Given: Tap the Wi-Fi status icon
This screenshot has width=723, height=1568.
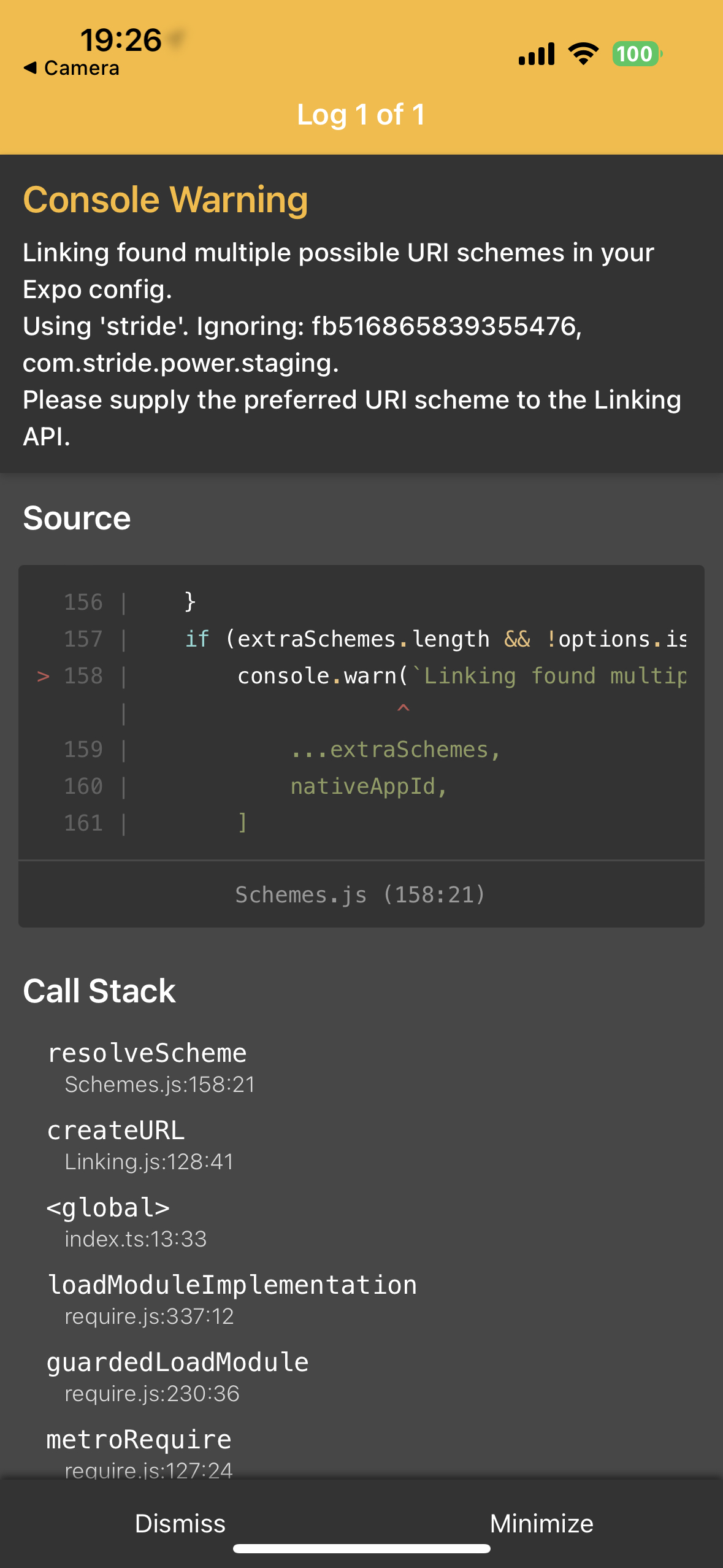Looking at the screenshot, I should pyautogui.click(x=583, y=54).
